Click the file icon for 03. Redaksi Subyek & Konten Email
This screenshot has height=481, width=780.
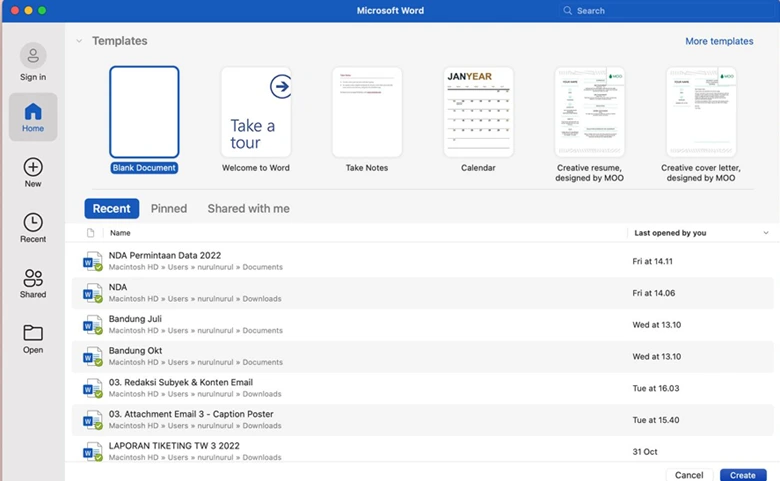pyautogui.click(x=93, y=388)
